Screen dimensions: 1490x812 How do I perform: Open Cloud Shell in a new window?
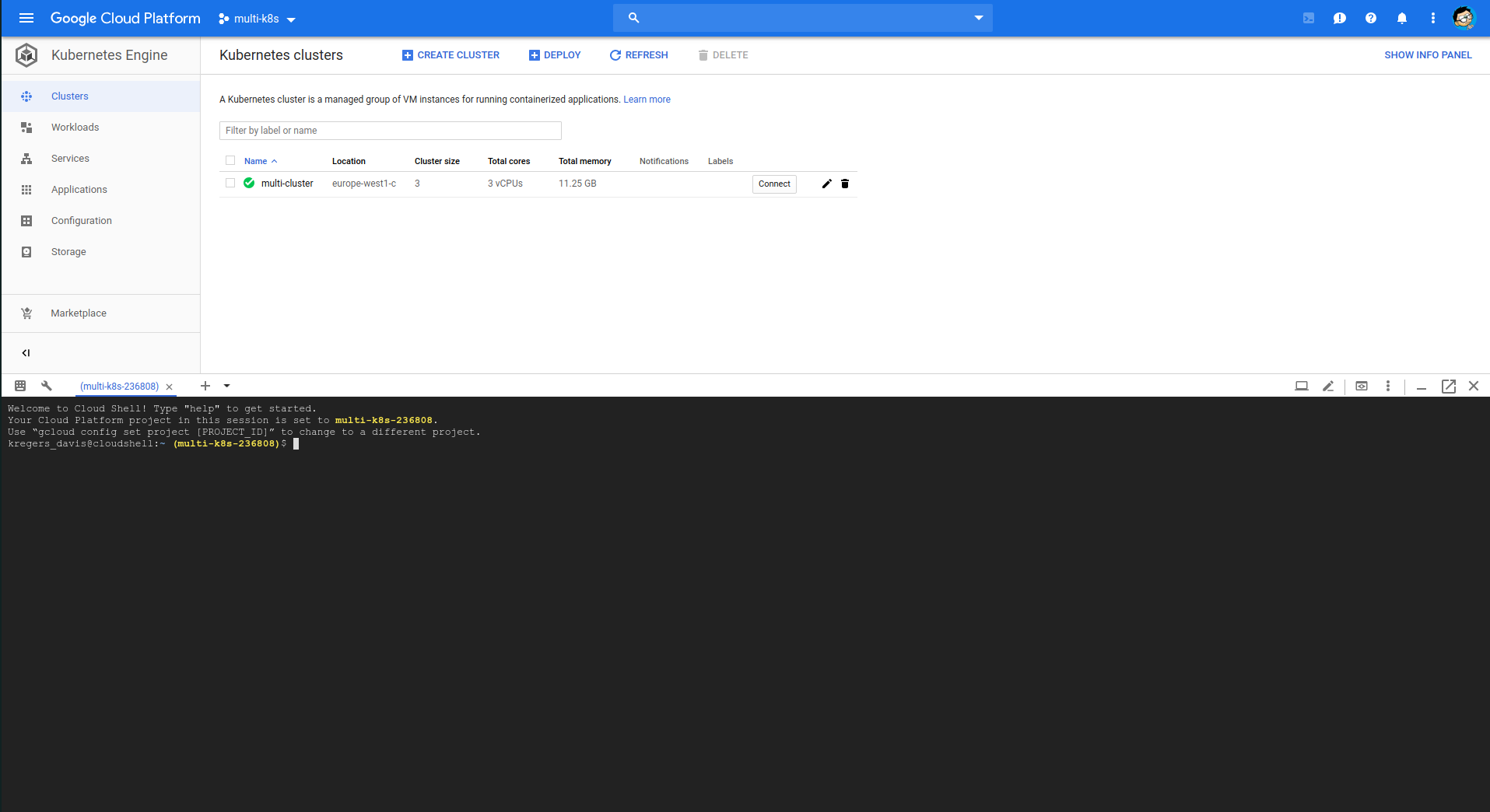(x=1449, y=386)
